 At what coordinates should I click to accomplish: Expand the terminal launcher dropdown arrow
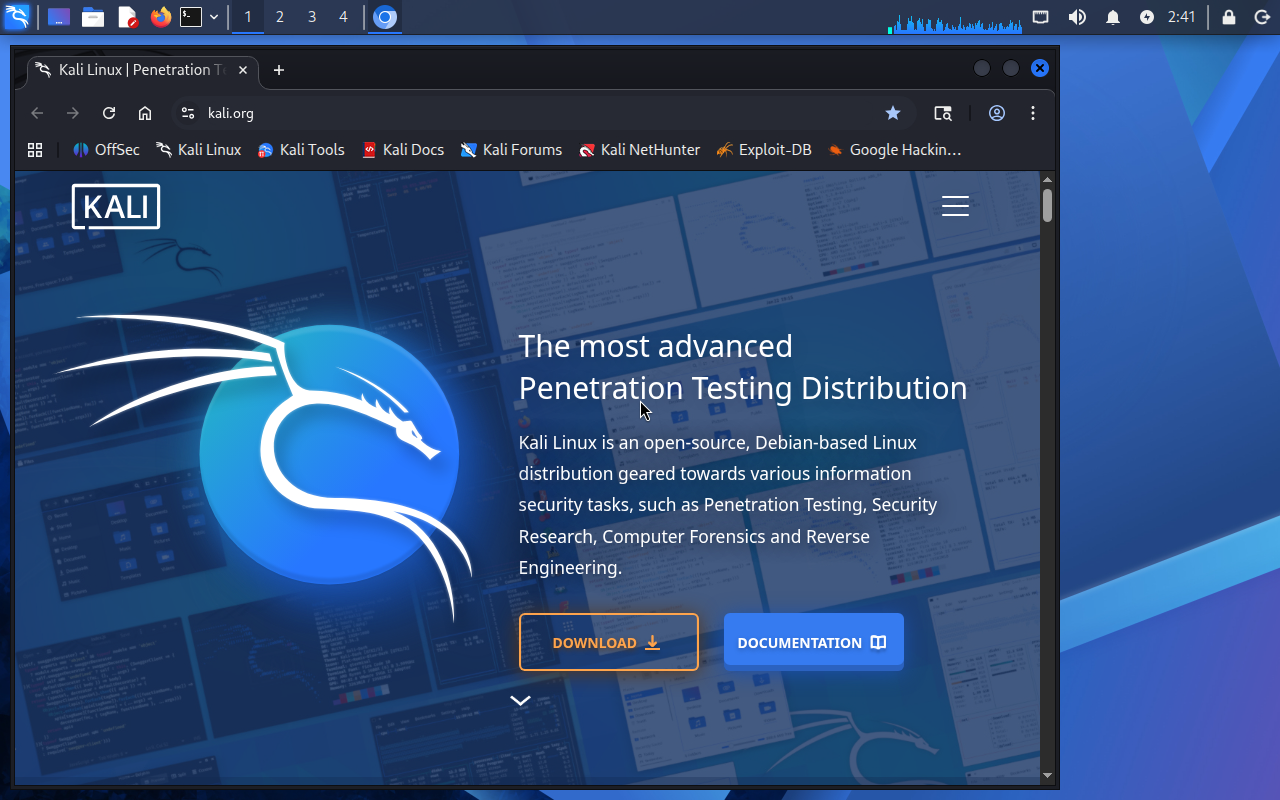point(214,17)
